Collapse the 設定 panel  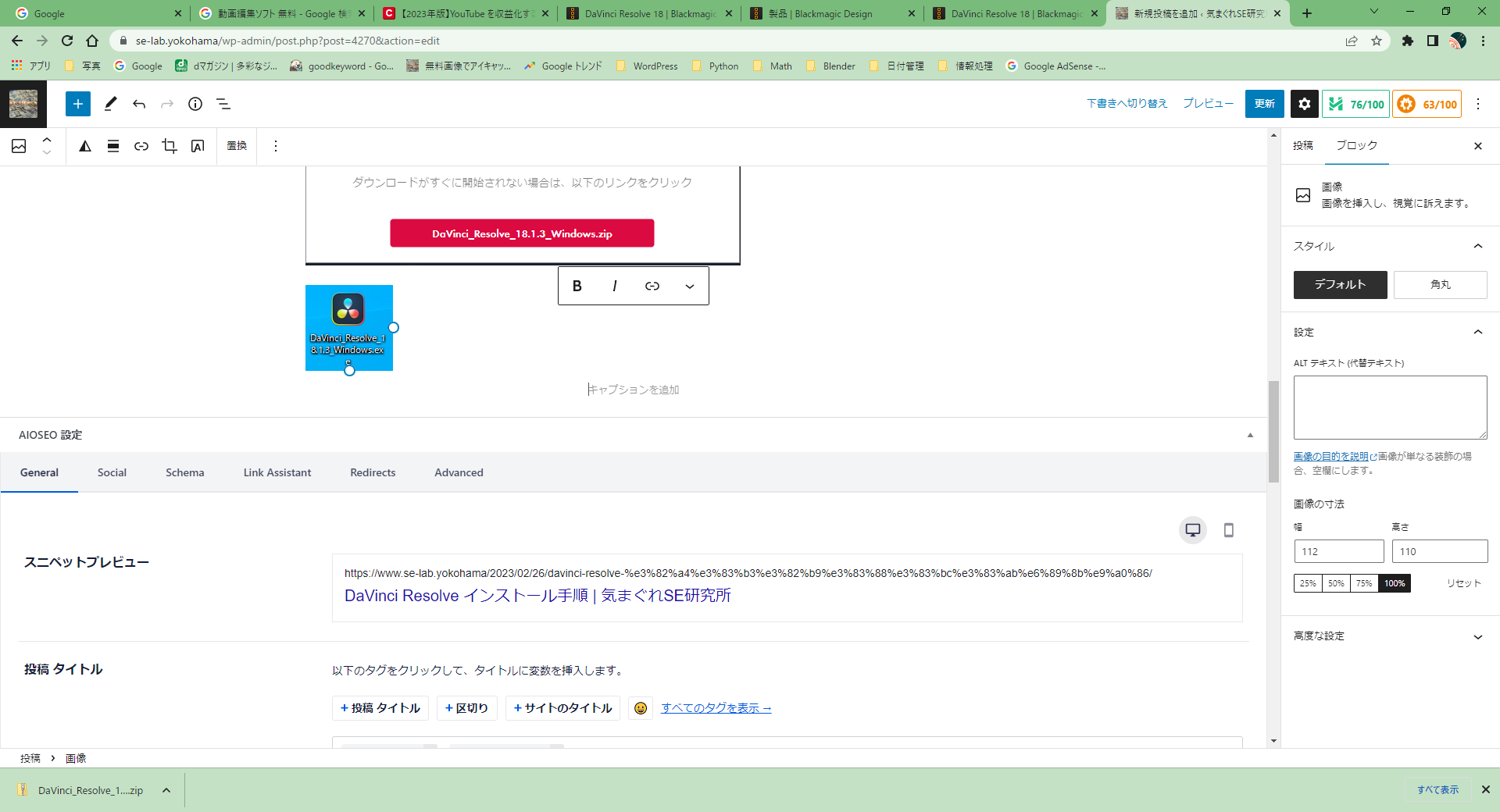click(1478, 332)
